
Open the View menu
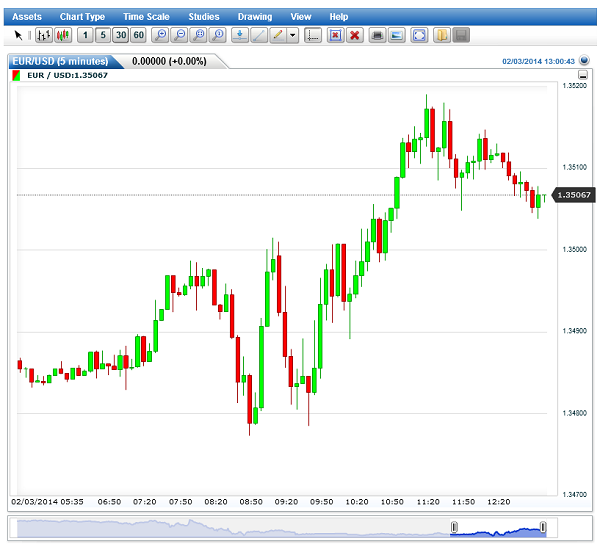click(301, 17)
